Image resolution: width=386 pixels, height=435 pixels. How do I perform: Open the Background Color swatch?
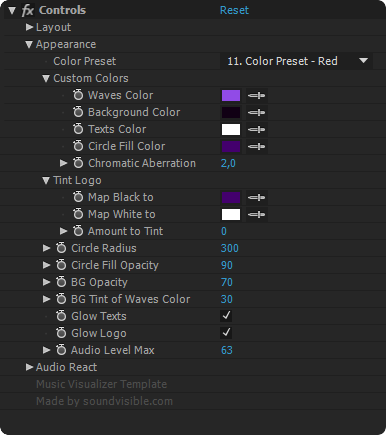click(x=231, y=112)
